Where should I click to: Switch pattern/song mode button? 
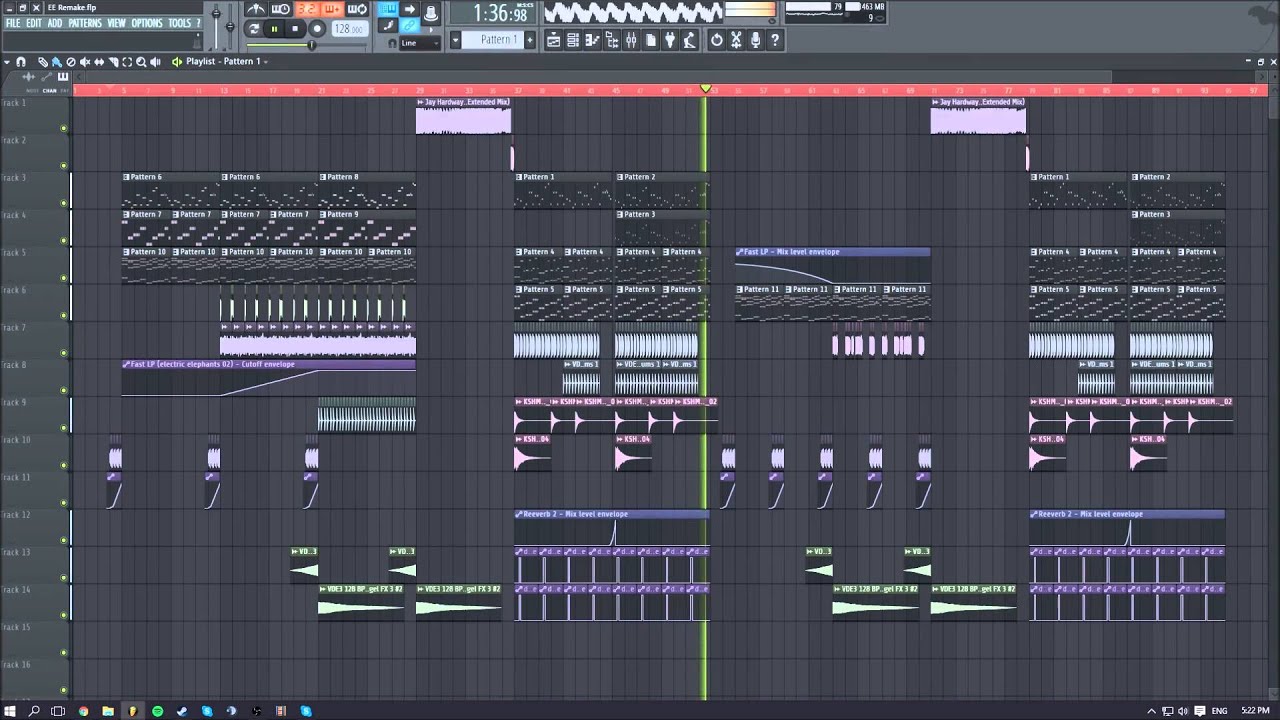254,29
